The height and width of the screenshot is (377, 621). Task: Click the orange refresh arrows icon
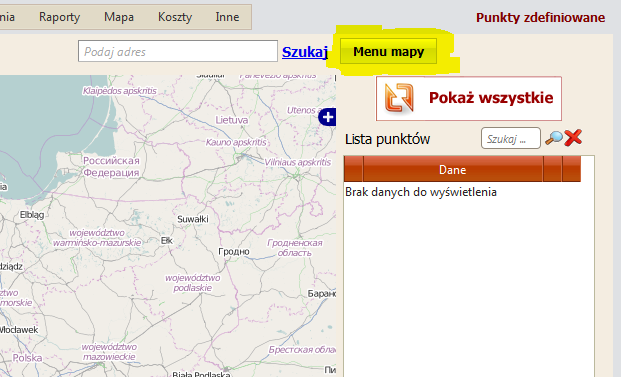pos(399,98)
